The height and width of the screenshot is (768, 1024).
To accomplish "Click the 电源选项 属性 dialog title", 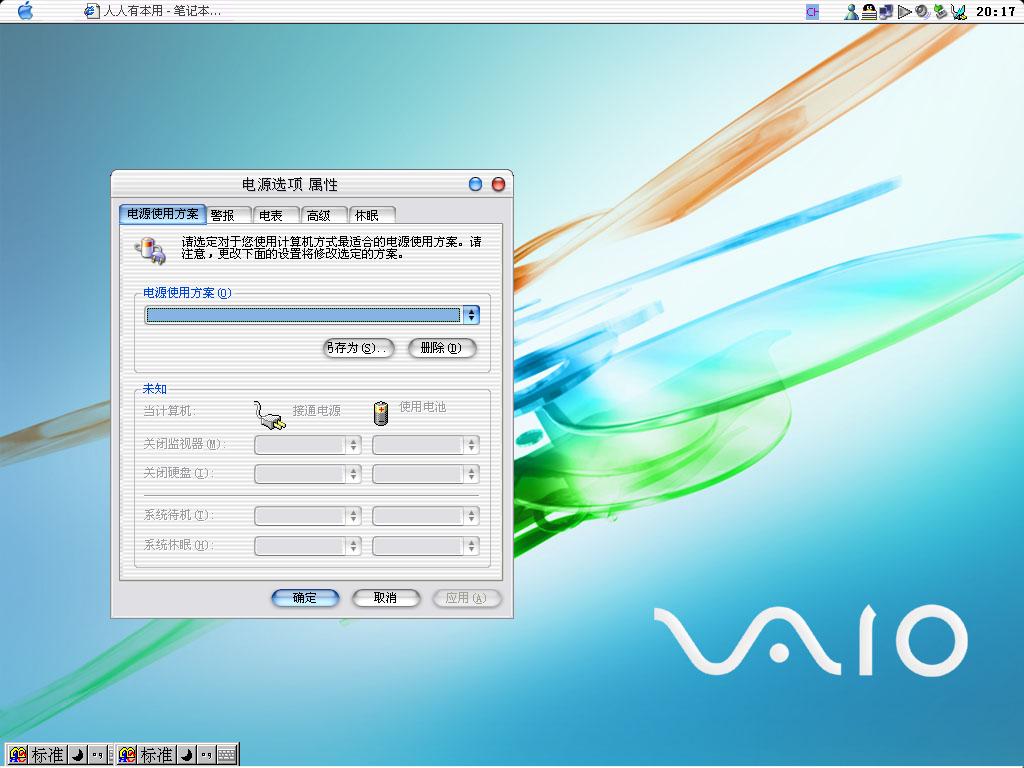I will 290,185.
